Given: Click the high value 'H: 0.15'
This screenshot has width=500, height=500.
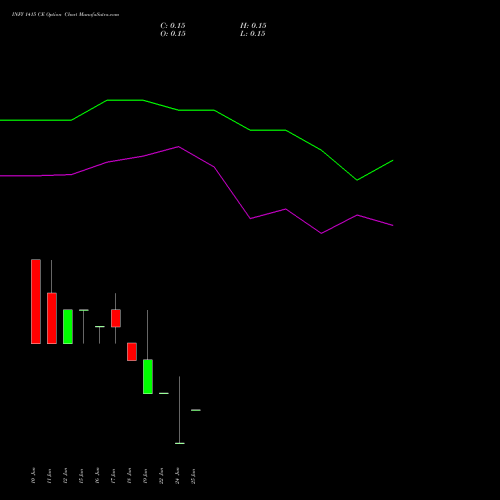Looking at the screenshot, I should [253, 26].
